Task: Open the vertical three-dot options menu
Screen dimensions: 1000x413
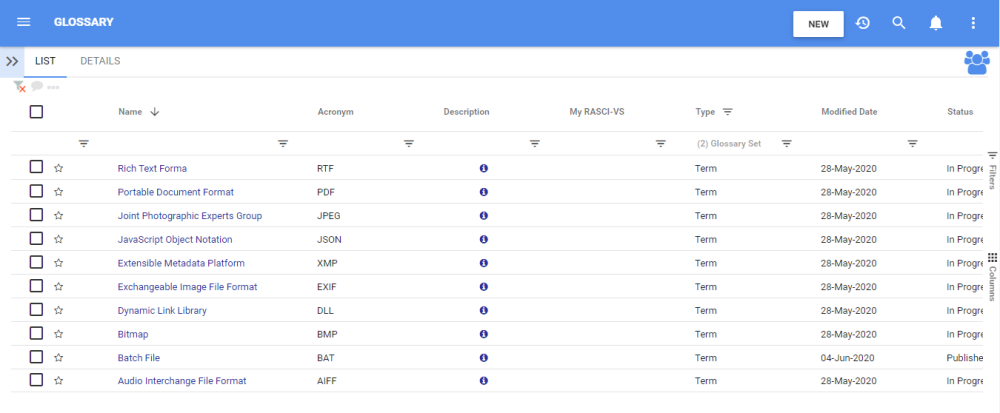Action: coord(973,23)
